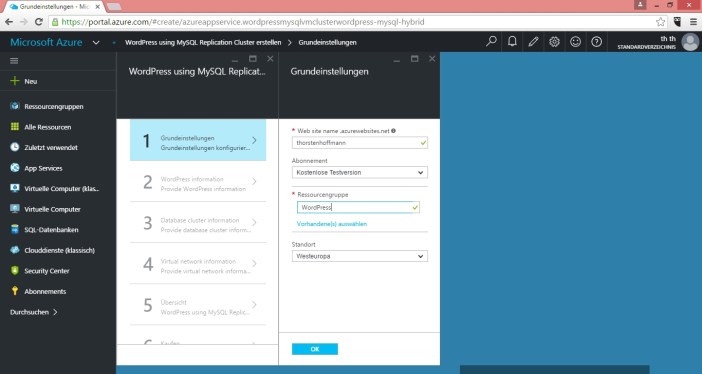702x374 pixels.
Task: Go back in the browser
Action: click(9, 21)
